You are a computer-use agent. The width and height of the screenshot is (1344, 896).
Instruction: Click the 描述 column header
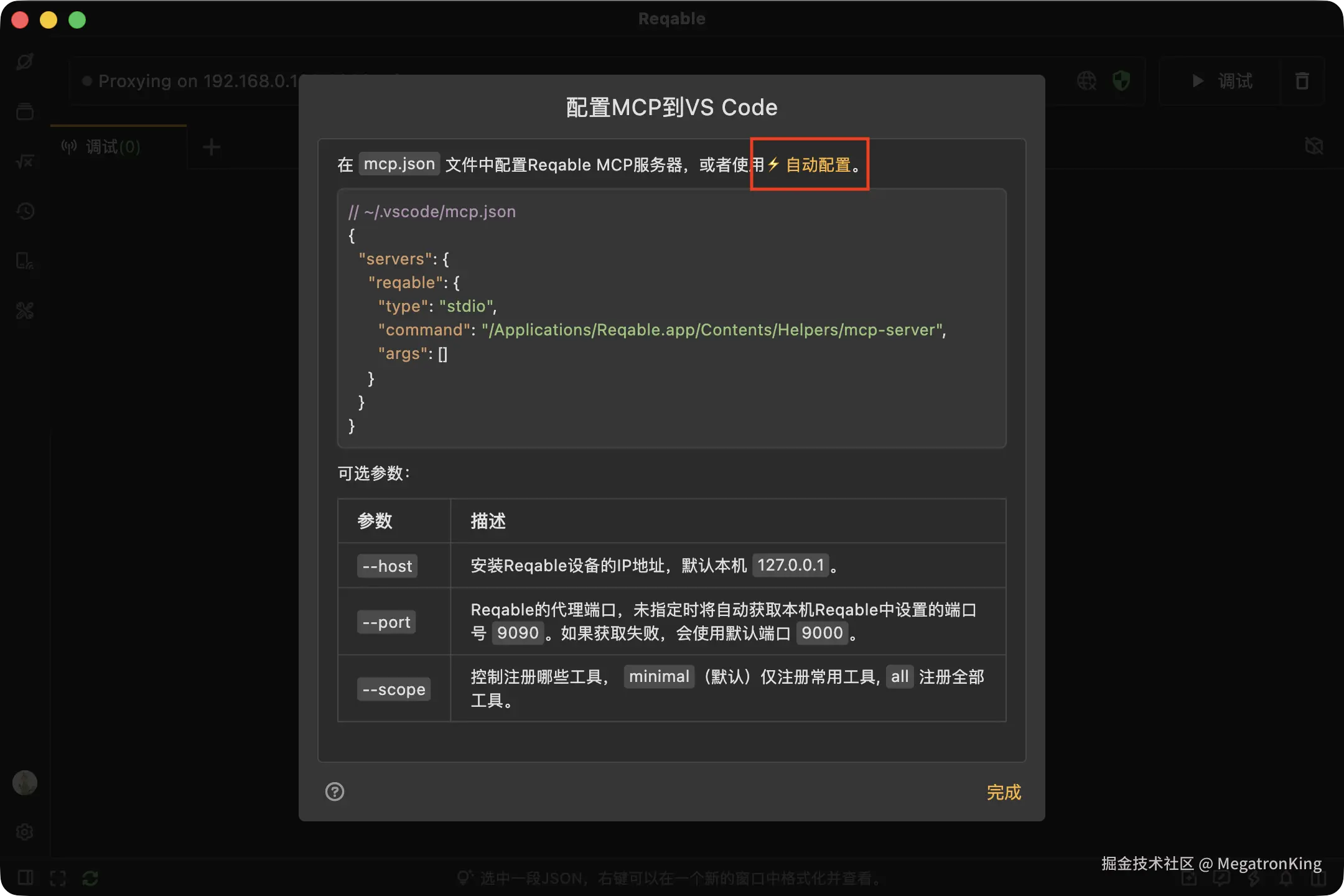click(488, 521)
